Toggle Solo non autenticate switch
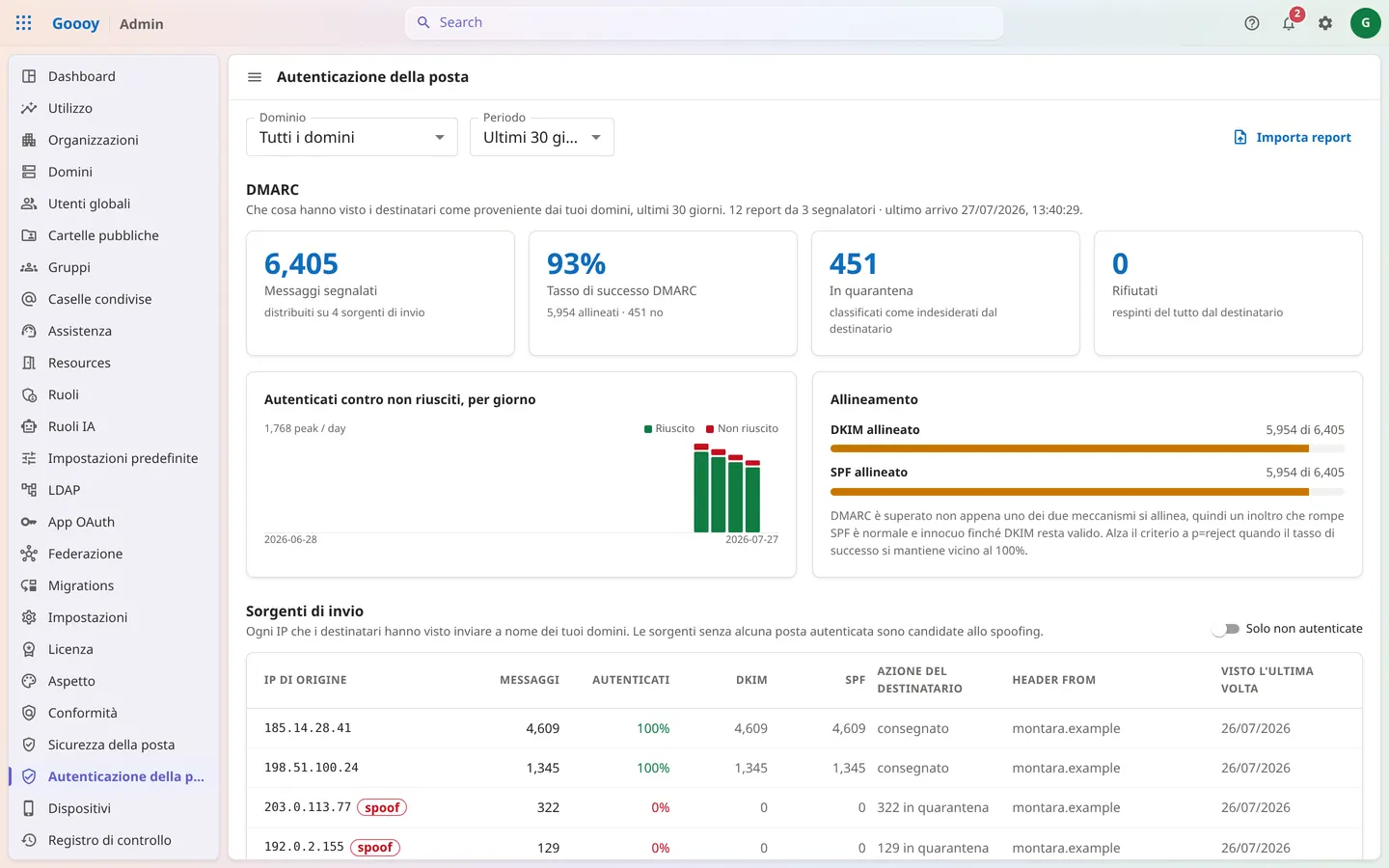This screenshot has height=868, width=1389. (x=1226, y=629)
